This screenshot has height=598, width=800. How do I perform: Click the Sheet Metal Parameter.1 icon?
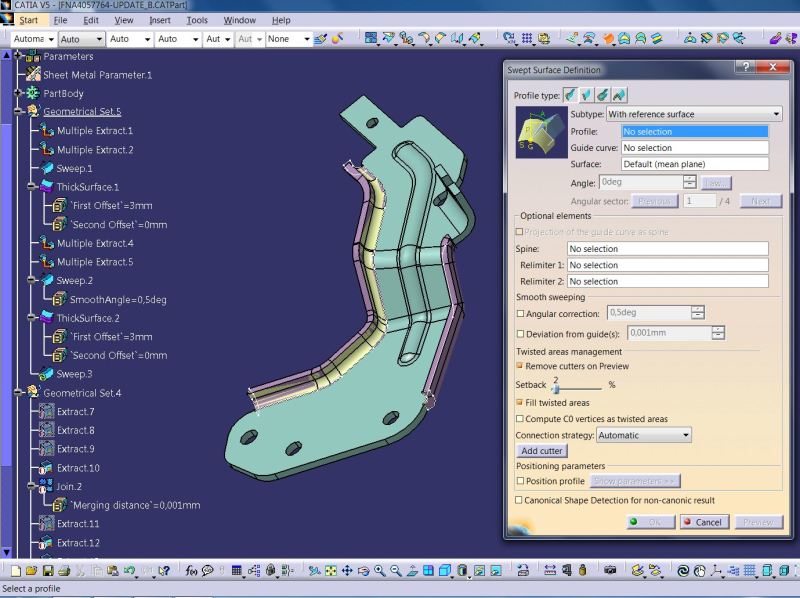pyautogui.click(x=33, y=74)
